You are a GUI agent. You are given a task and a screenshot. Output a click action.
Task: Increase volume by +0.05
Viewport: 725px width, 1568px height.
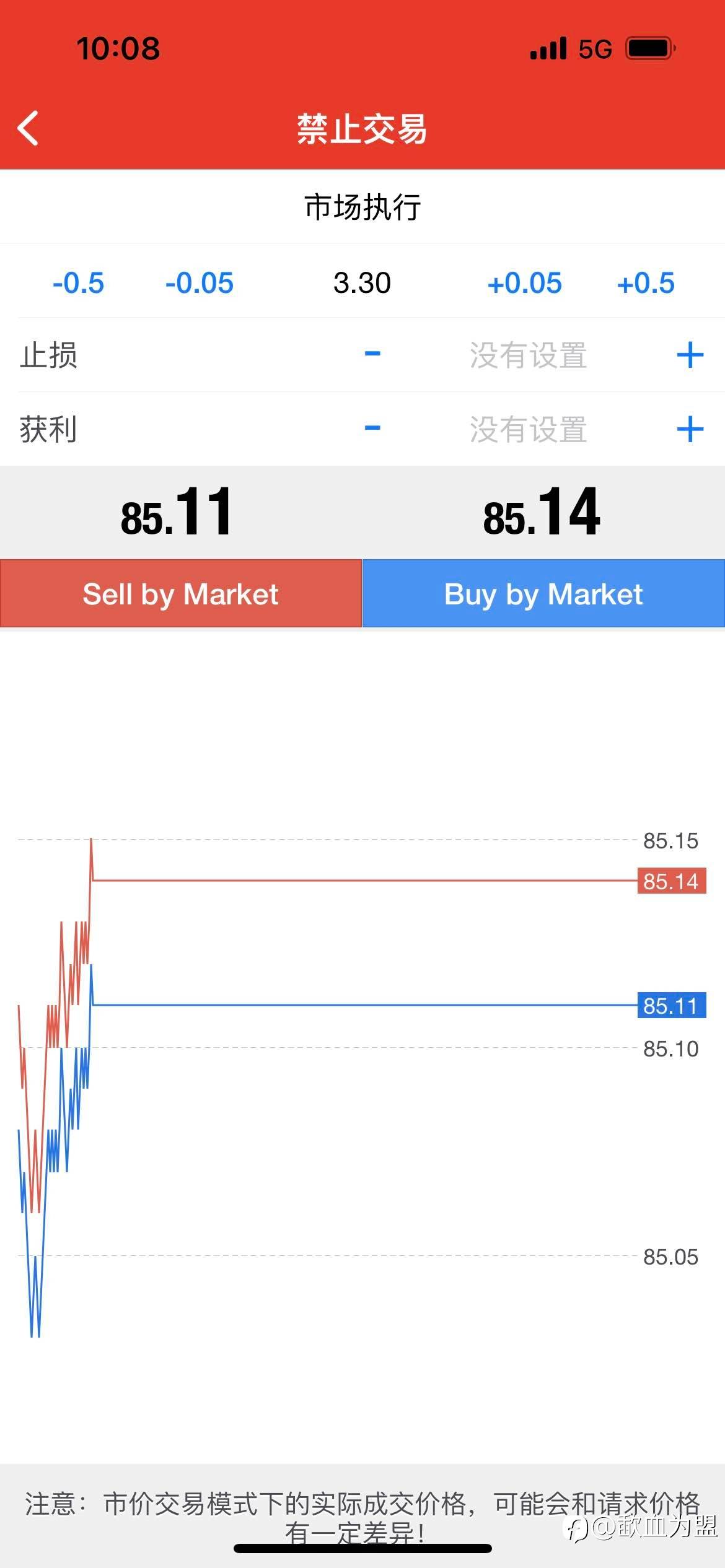524,283
